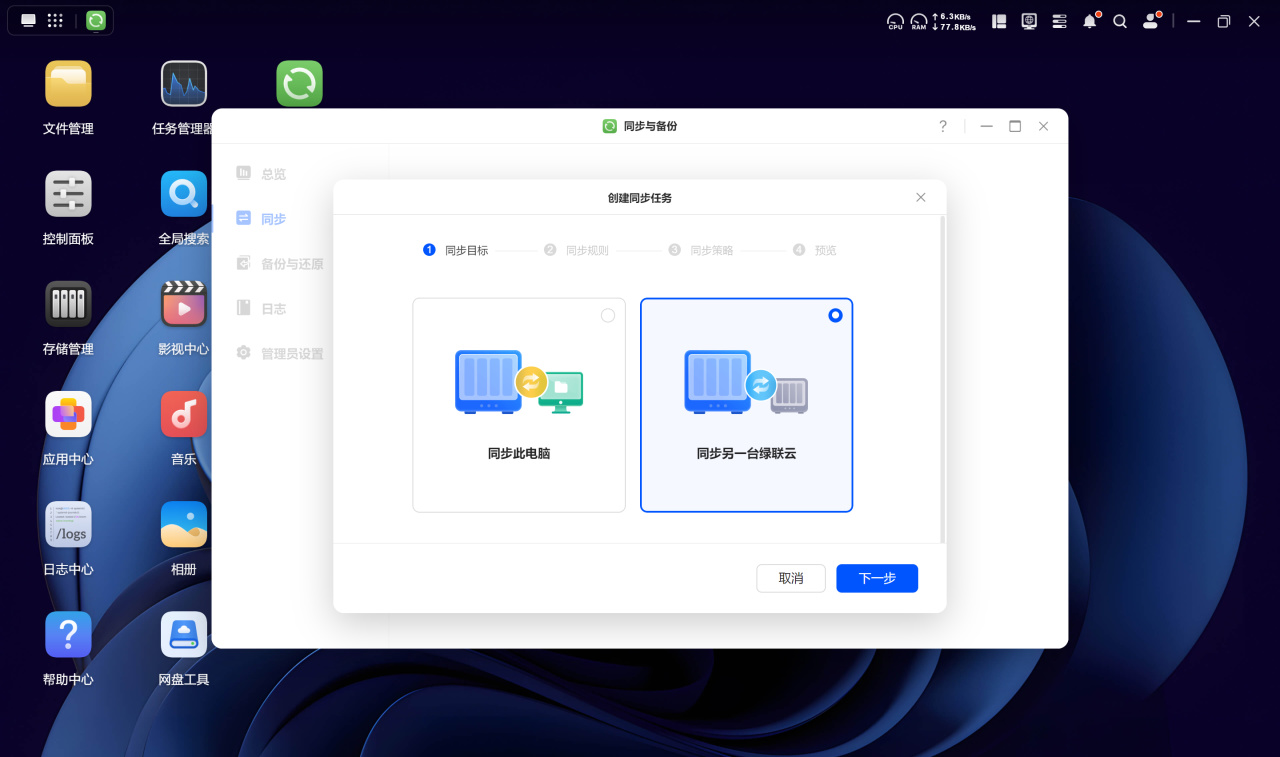This screenshot has height=757, width=1280.
Task: Click the 同步规则 step 2 label
Action: pyautogui.click(x=587, y=250)
